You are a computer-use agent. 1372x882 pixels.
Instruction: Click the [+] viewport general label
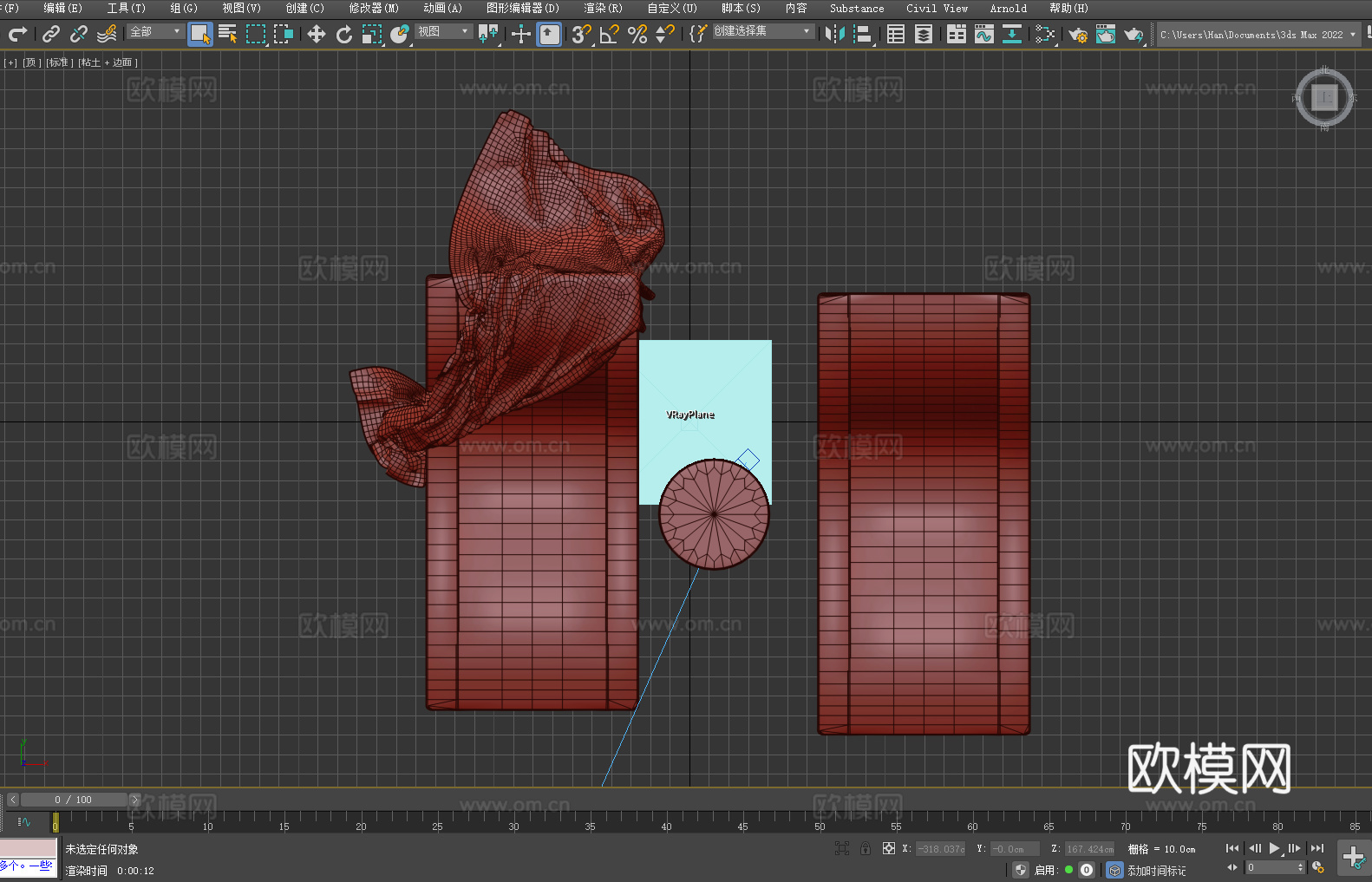[x=10, y=62]
